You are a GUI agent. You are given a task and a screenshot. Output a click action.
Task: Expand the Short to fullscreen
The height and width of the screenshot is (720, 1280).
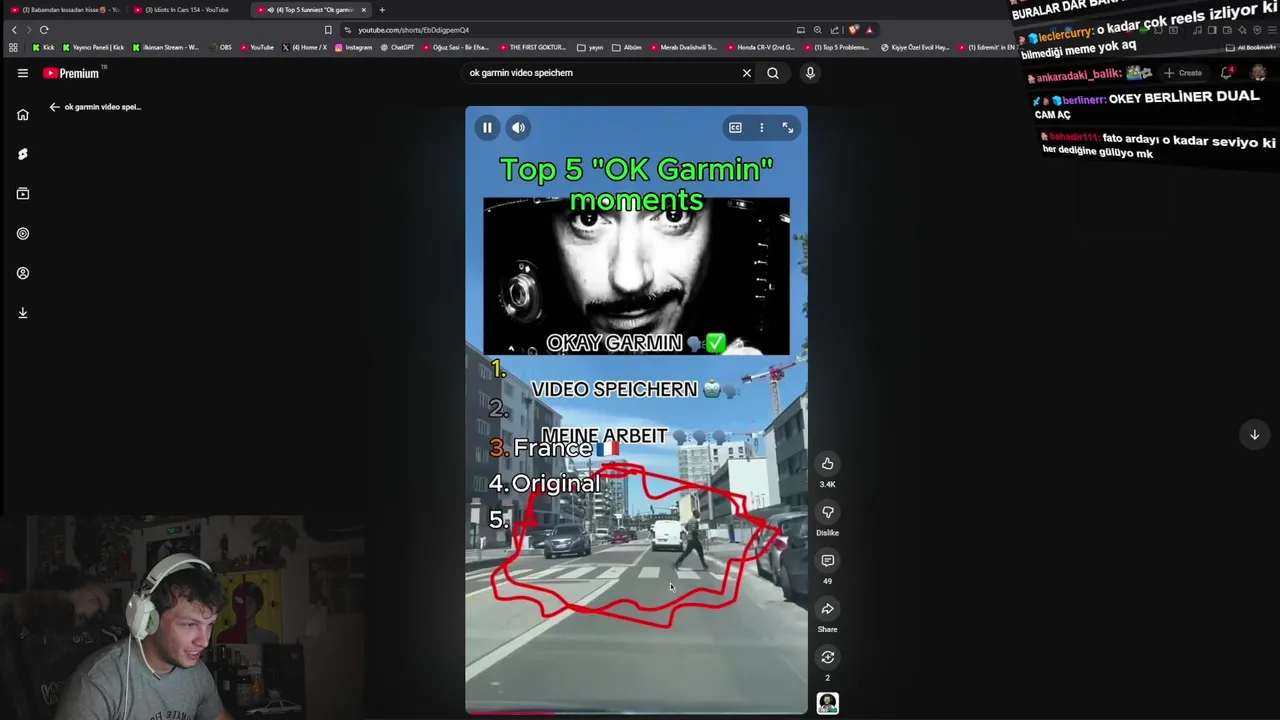click(787, 128)
